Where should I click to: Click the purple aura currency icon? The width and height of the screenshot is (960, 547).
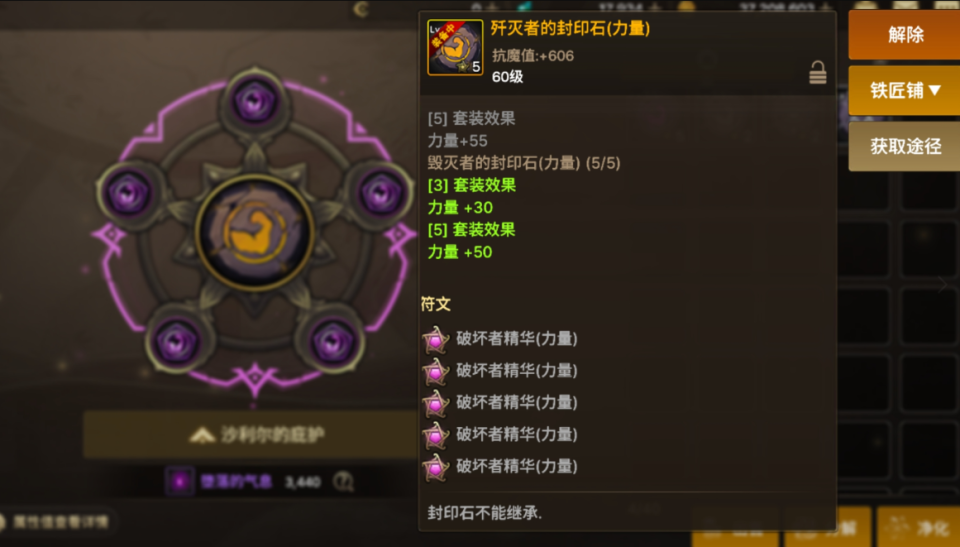[179, 481]
